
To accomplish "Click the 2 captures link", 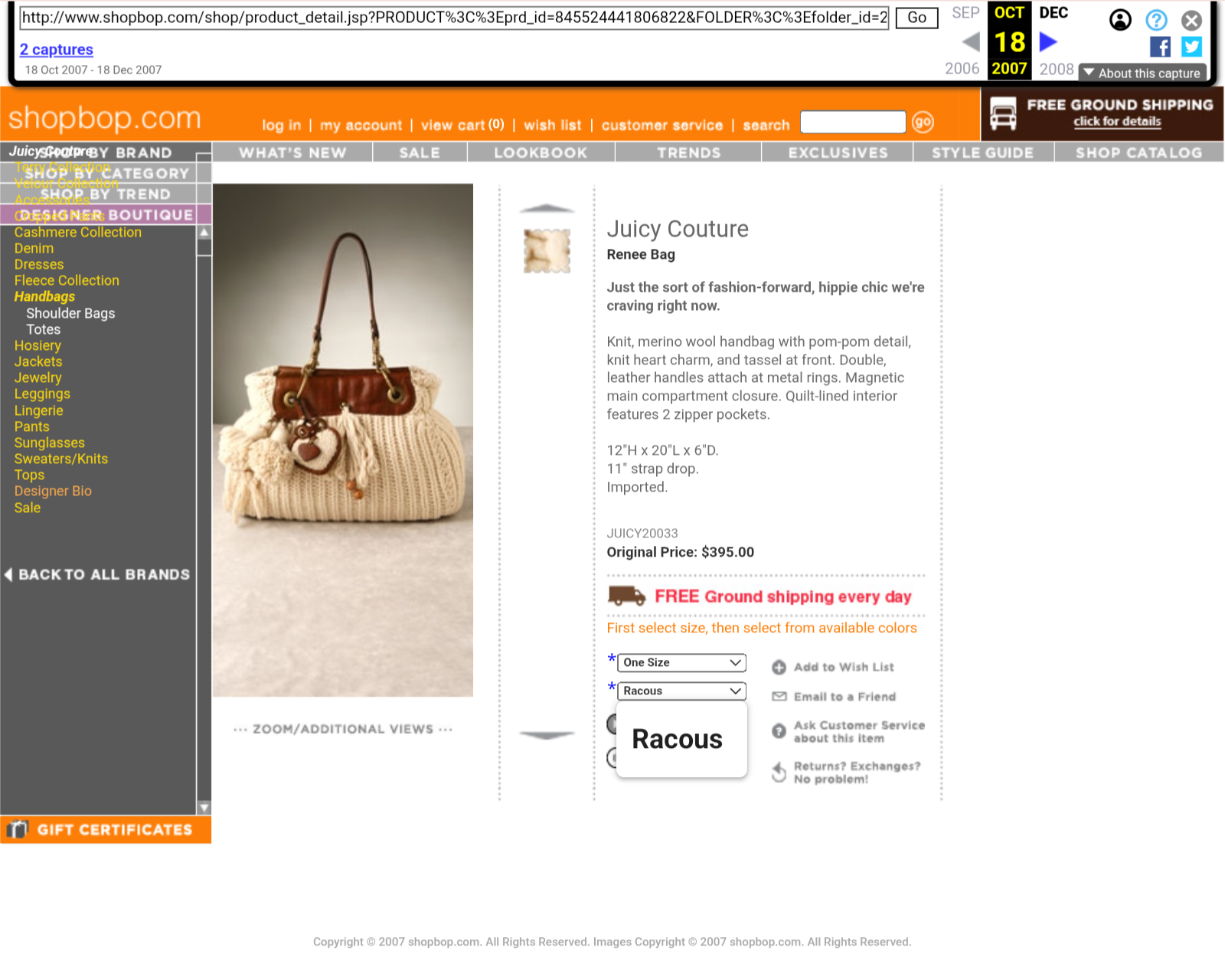I will coord(57,50).
